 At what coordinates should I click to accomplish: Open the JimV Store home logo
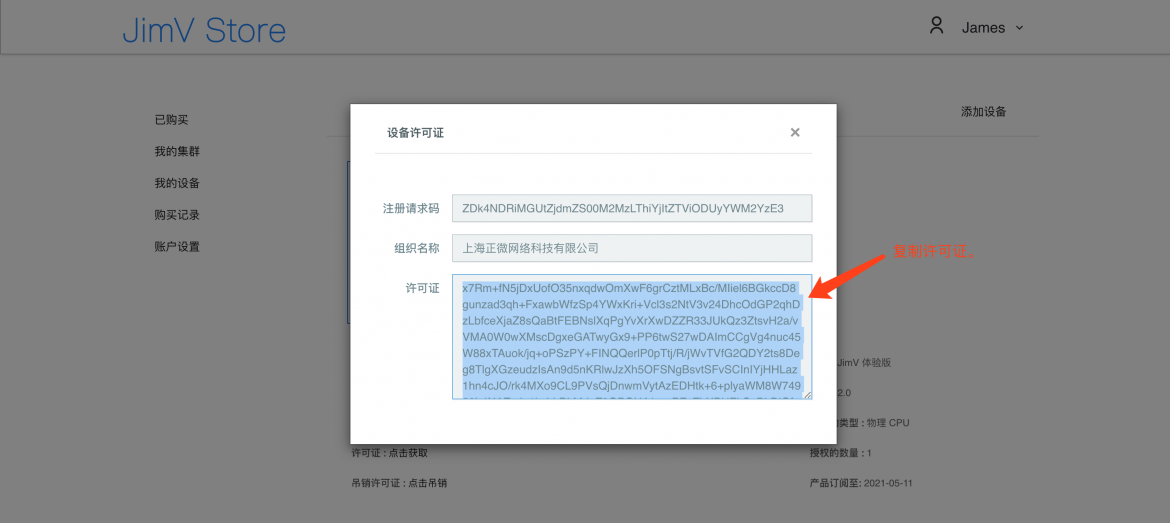(x=204, y=31)
